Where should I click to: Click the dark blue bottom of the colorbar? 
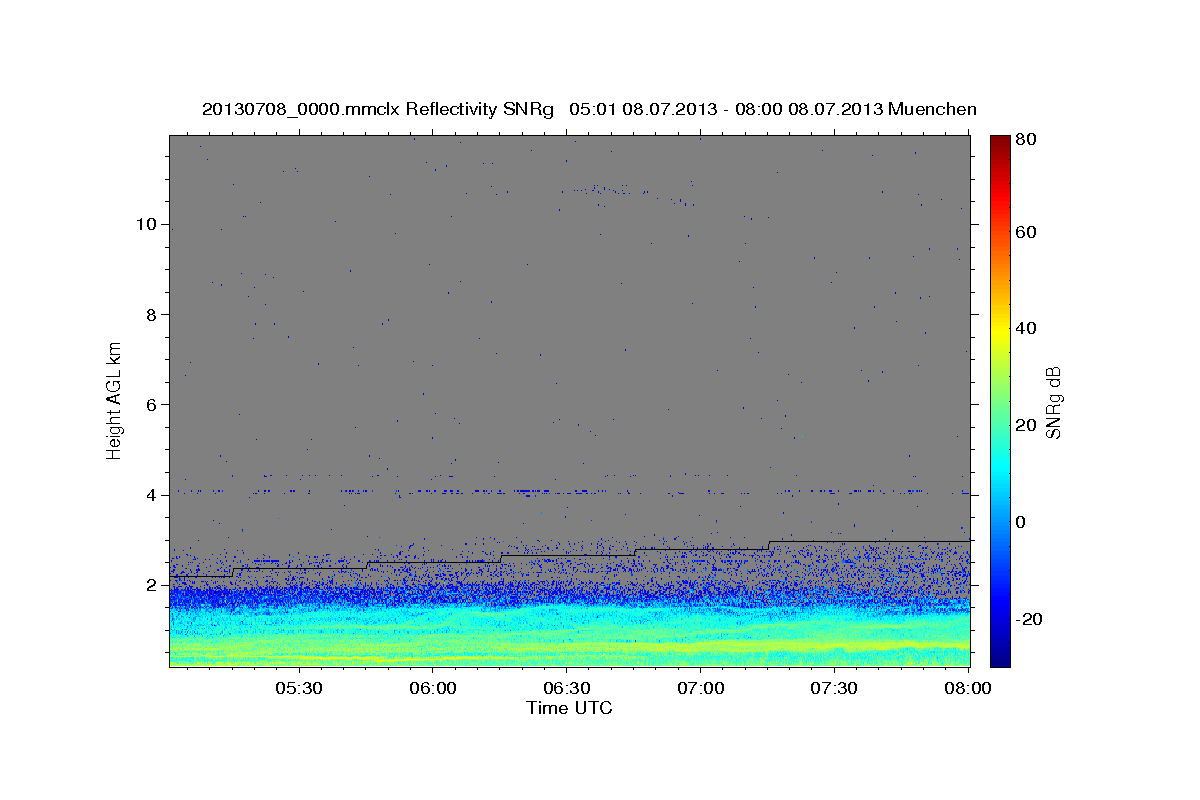pyautogui.click(x=1000, y=655)
